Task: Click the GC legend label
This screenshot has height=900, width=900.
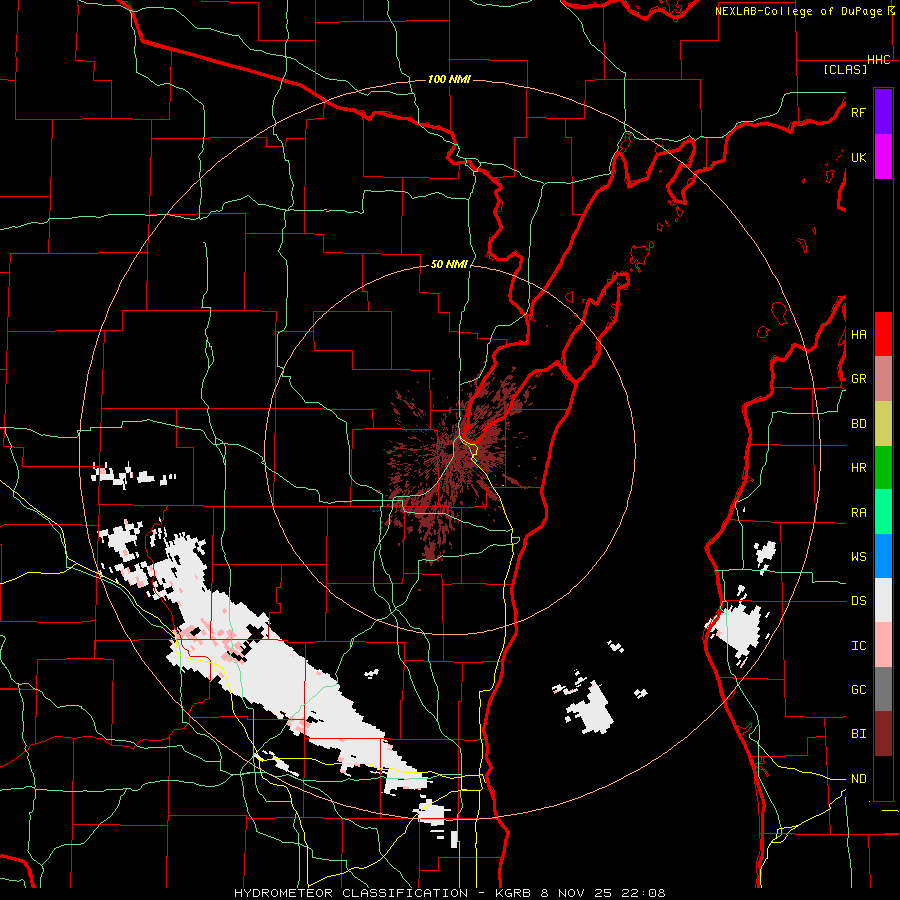Action: [x=858, y=690]
